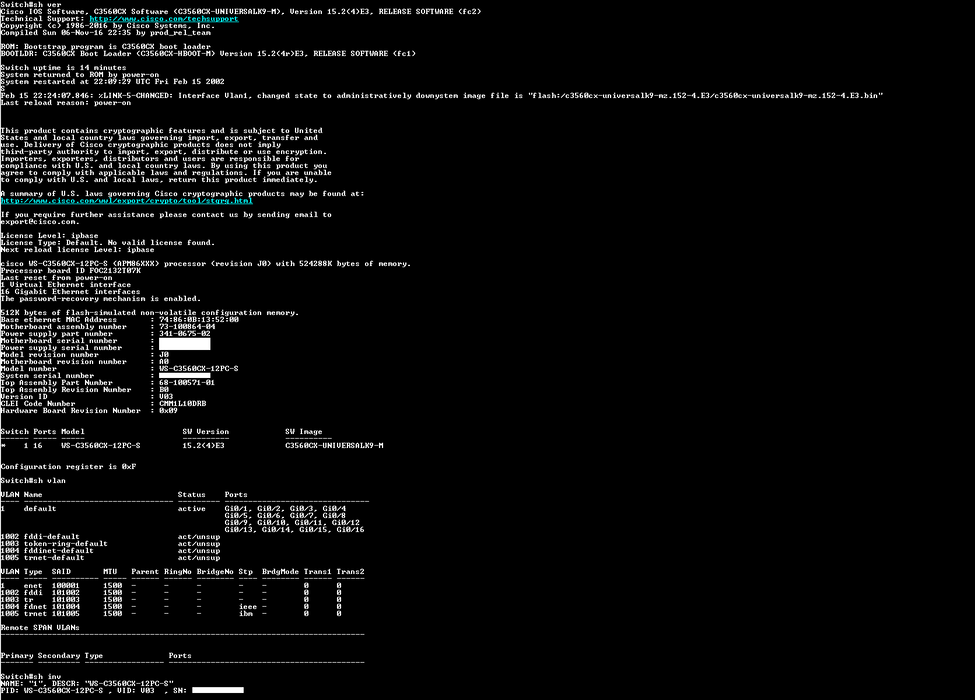The image size is (975, 700).
Task: Click 'Next reload license Level: ipbase' line
Action: (78, 249)
